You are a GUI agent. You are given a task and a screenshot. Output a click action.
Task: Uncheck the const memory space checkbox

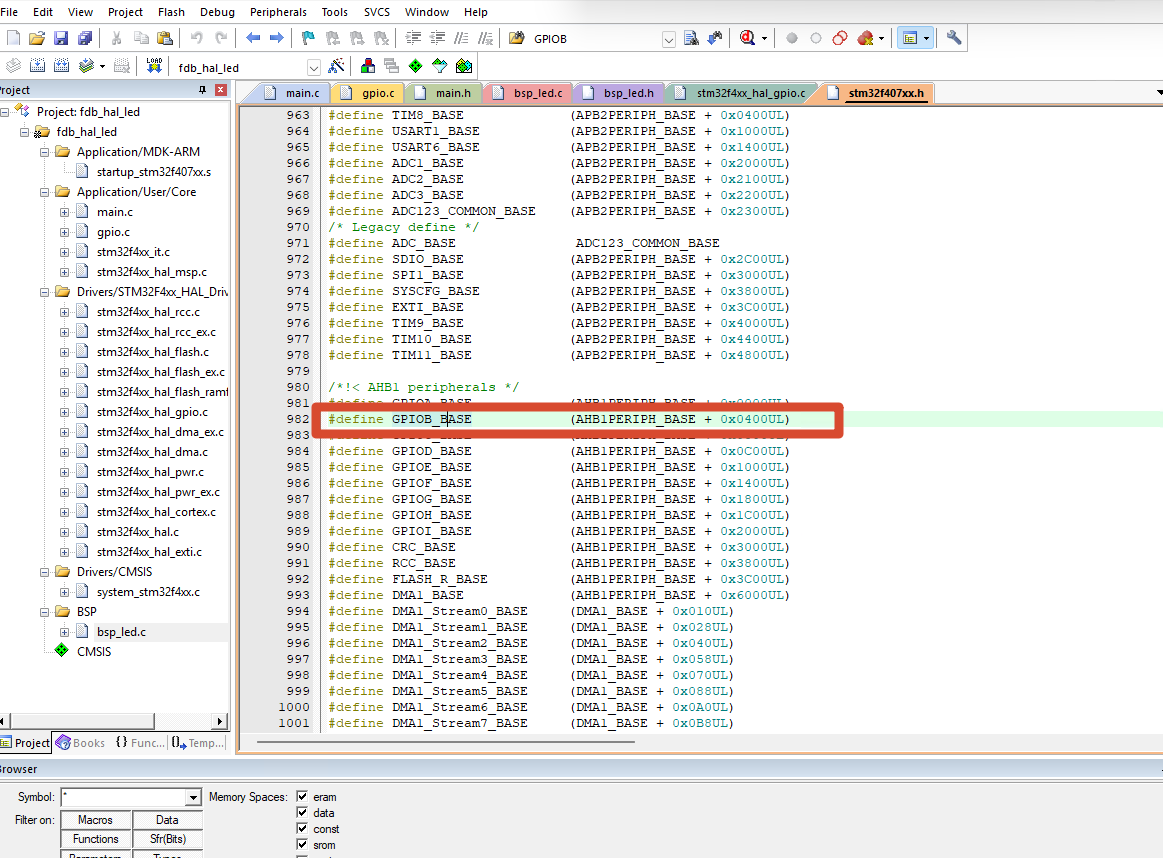point(302,828)
